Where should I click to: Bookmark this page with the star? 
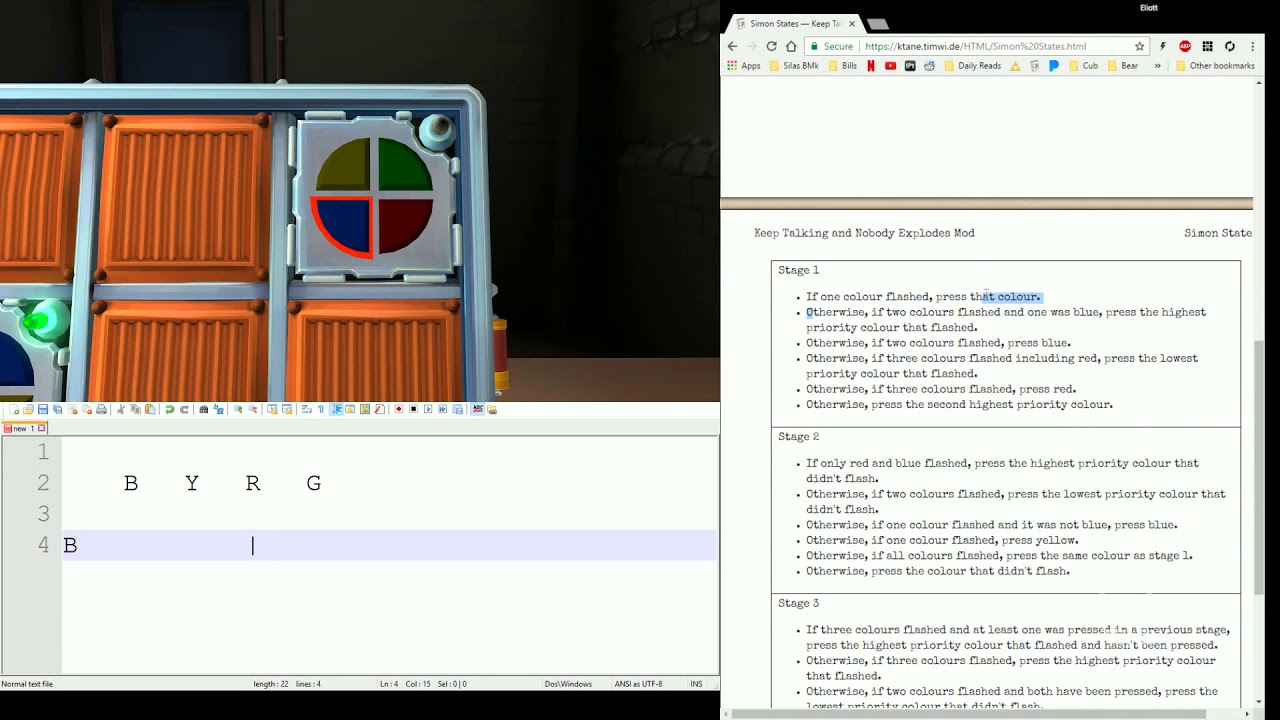point(1139,46)
